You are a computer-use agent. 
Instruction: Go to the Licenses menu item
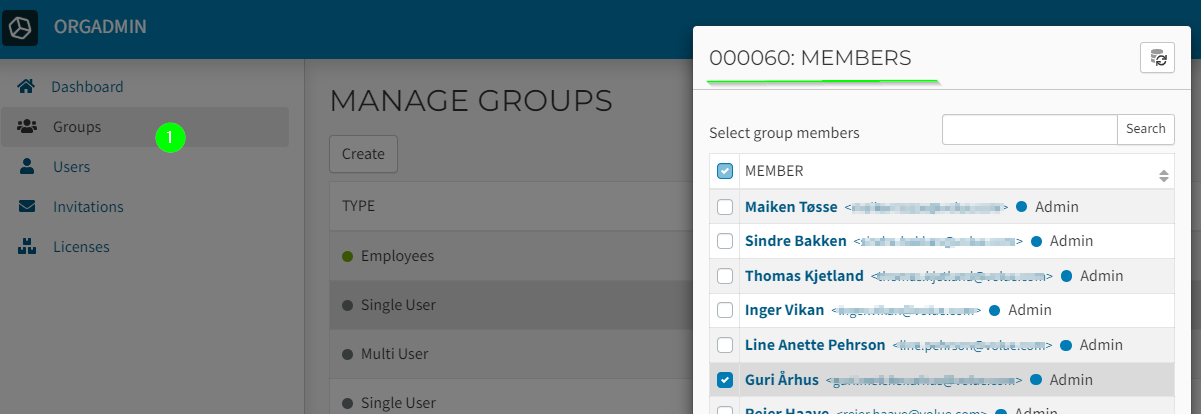pos(81,247)
